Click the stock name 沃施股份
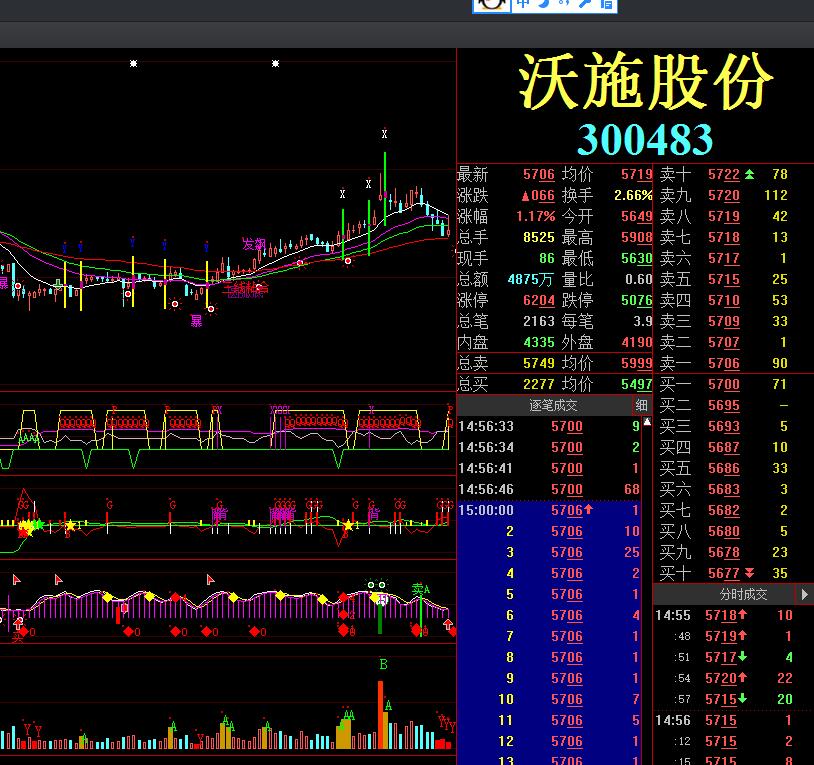Screen dimensions: 814x765 click(646, 81)
